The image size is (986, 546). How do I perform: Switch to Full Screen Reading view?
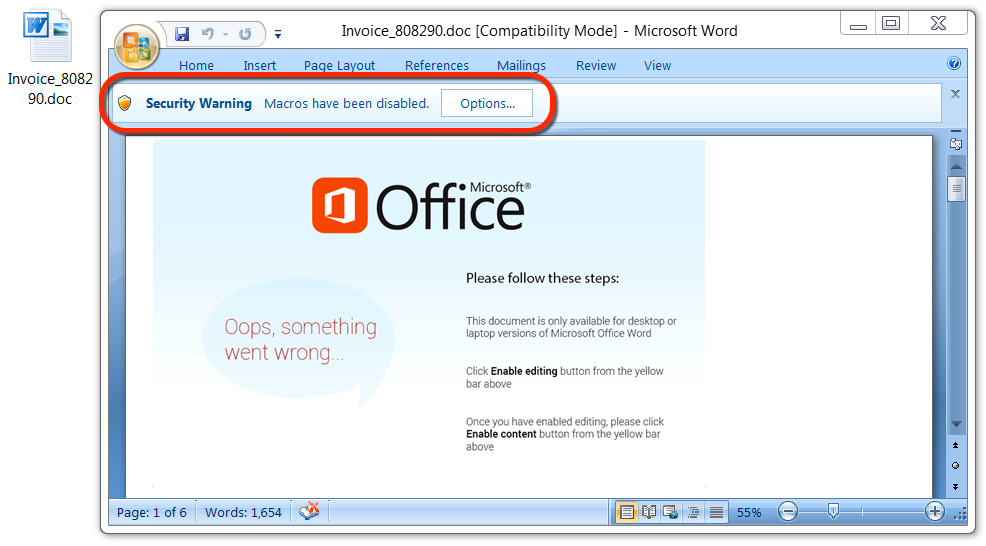pyautogui.click(x=649, y=513)
